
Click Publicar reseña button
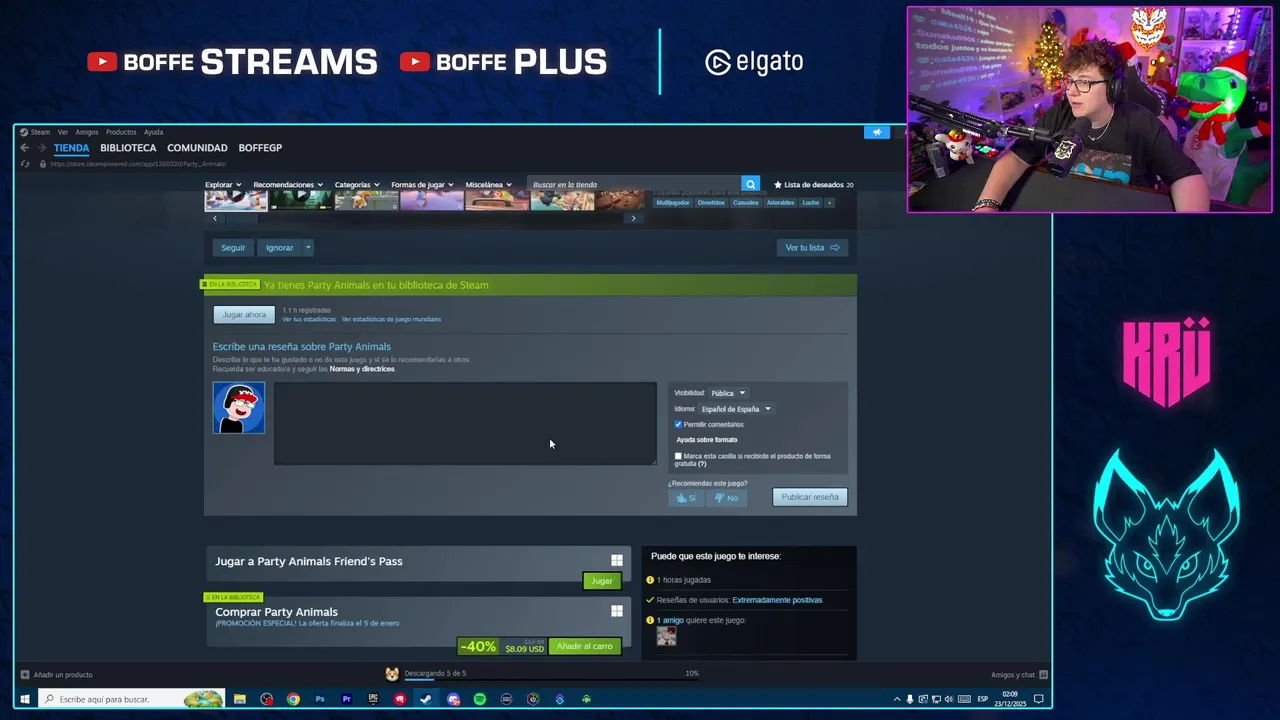click(x=810, y=497)
